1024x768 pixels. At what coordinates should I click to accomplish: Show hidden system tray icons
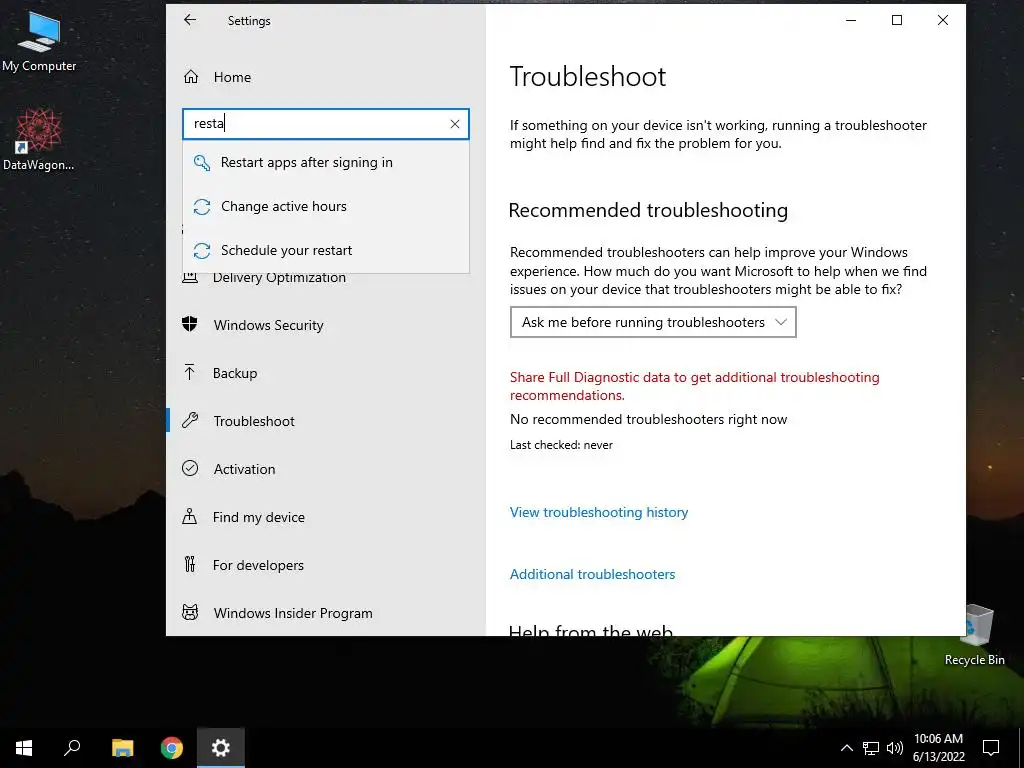tap(846, 748)
